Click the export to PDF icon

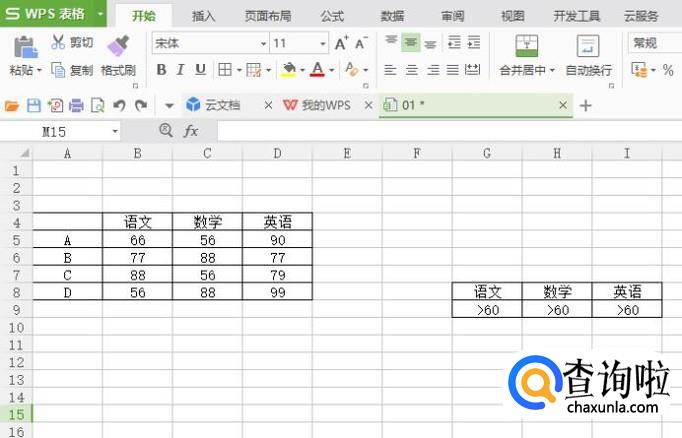pos(55,105)
